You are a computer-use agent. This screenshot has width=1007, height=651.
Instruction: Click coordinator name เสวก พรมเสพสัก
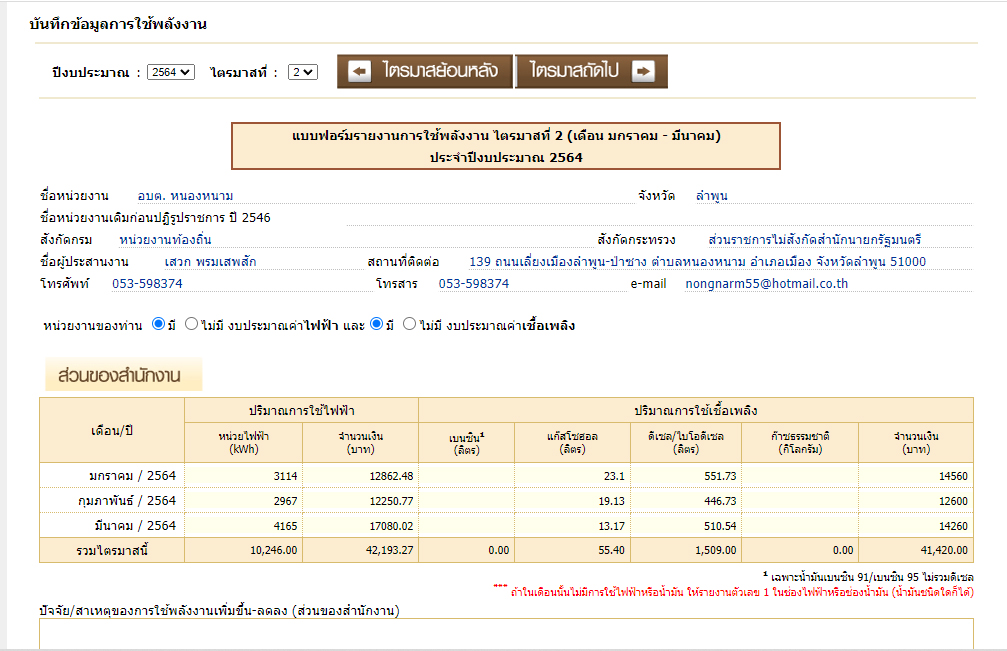(211, 261)
